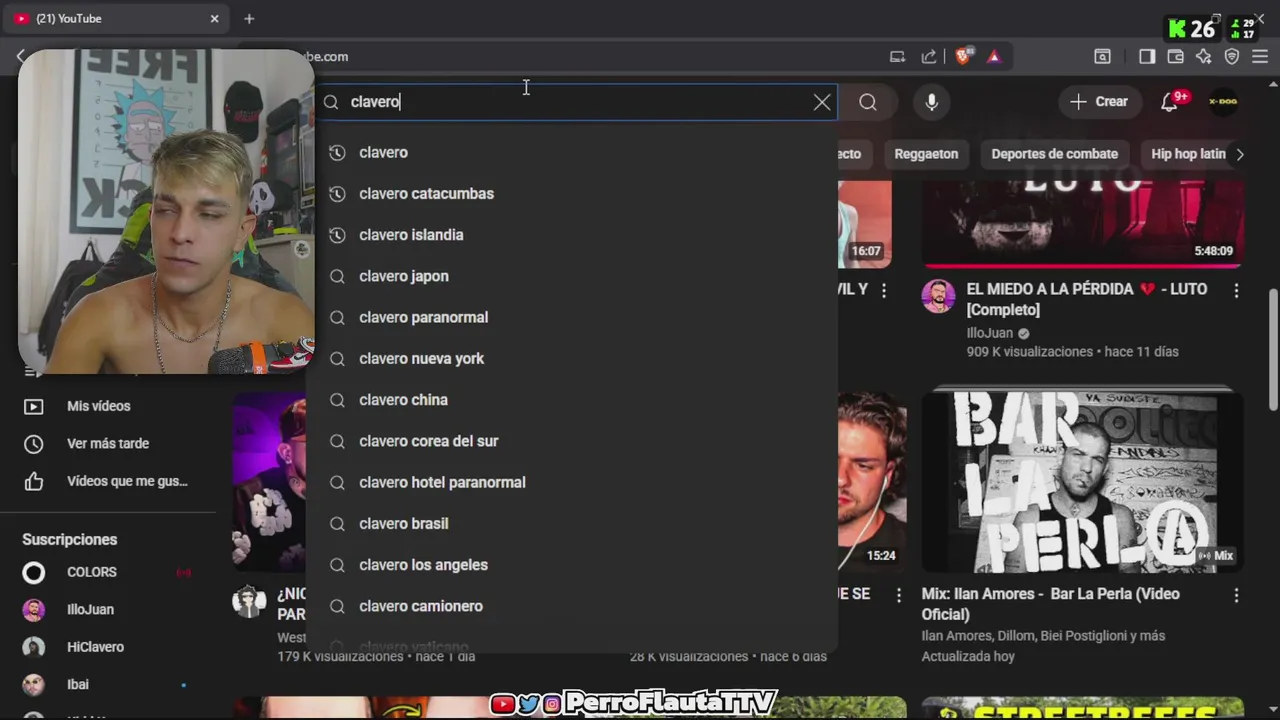The width and height of the screenshot is (1280, 720).
Task: Click the share icon in the address bar
Action: pos(929,57)
